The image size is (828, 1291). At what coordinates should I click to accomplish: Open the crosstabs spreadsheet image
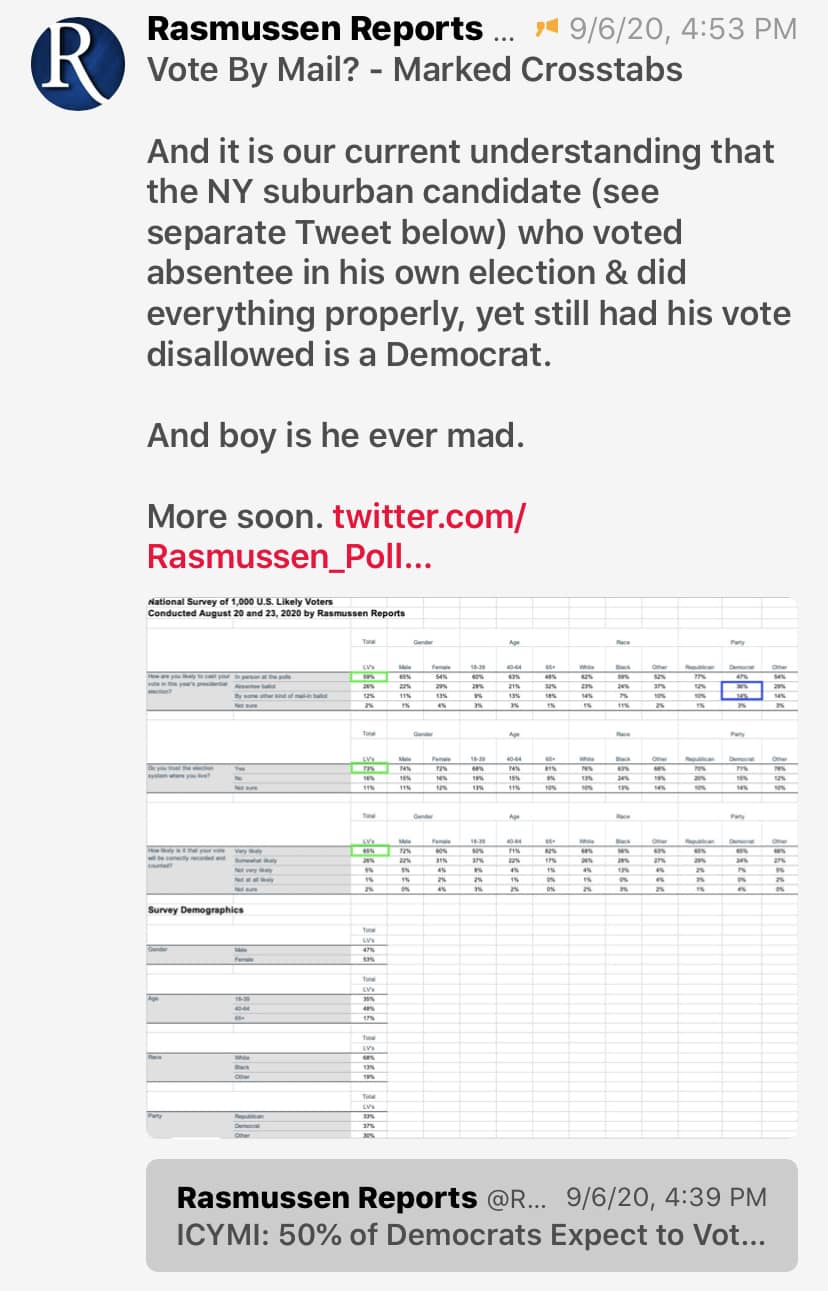(x=472, y=866)
